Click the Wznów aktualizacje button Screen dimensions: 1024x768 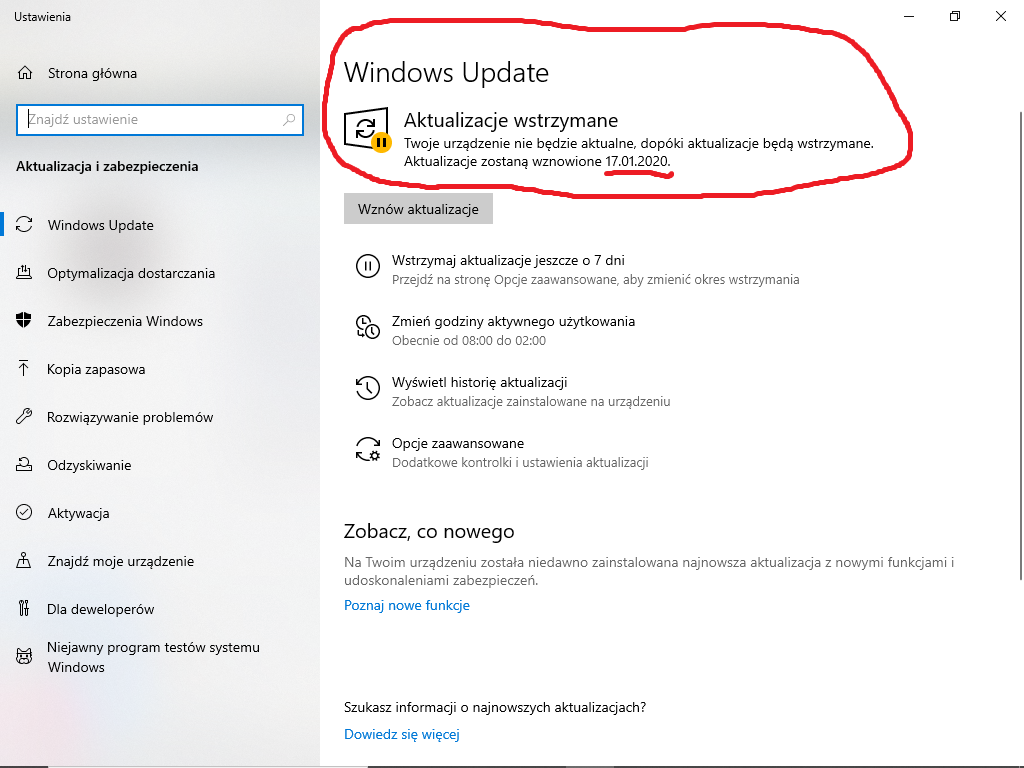coord(418,209)
